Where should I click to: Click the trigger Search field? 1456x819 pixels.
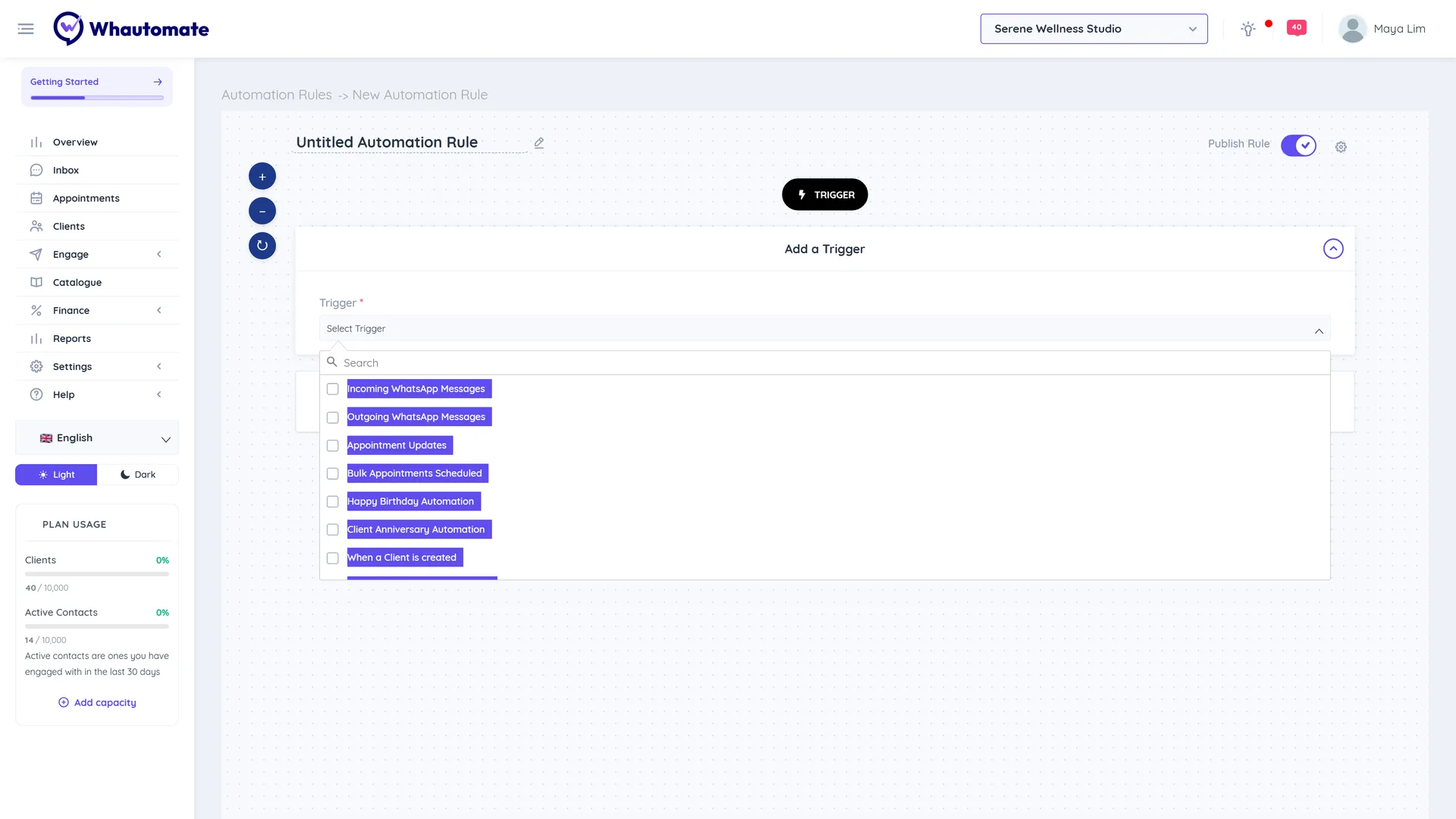(825, 362)
